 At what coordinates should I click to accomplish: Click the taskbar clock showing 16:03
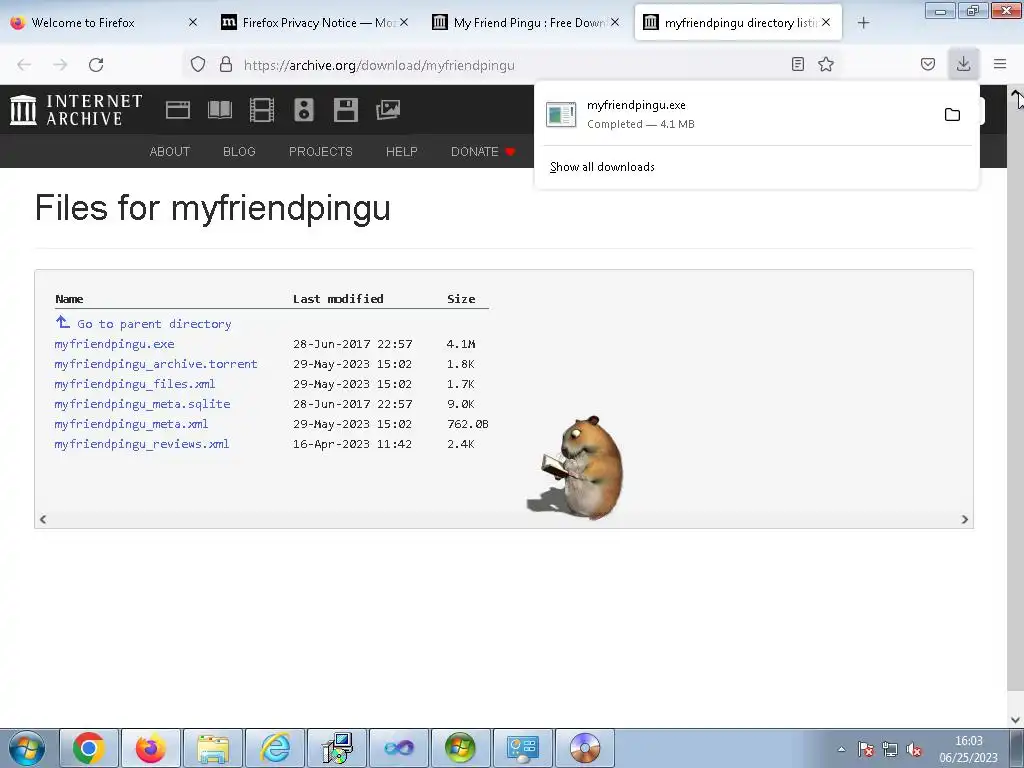click(968, 749)
